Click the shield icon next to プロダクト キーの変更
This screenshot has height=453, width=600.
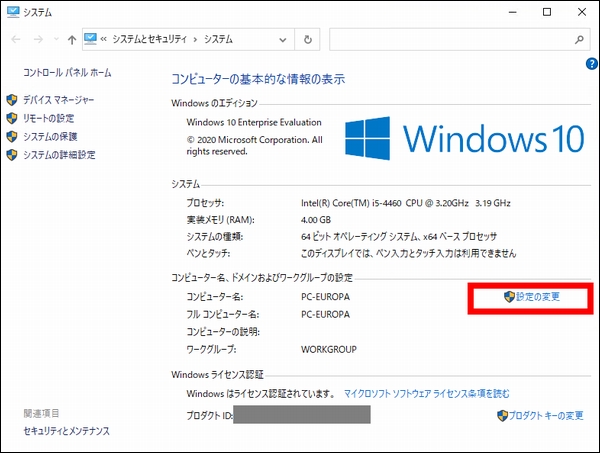(x=502, y=416)
